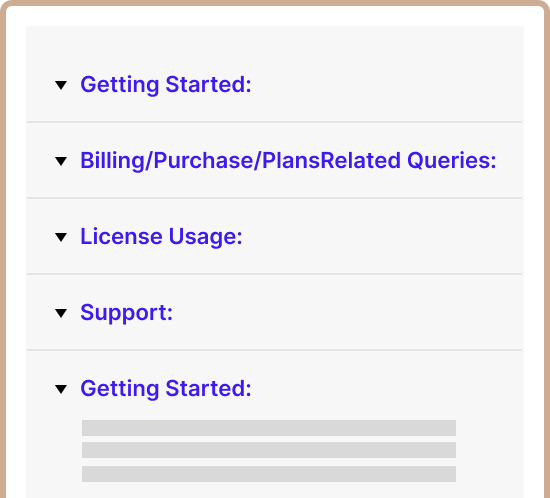The height and width of the screenshot is (498, 550).
Task: Click the first gray placeholder text line
Action: point(269,428)
